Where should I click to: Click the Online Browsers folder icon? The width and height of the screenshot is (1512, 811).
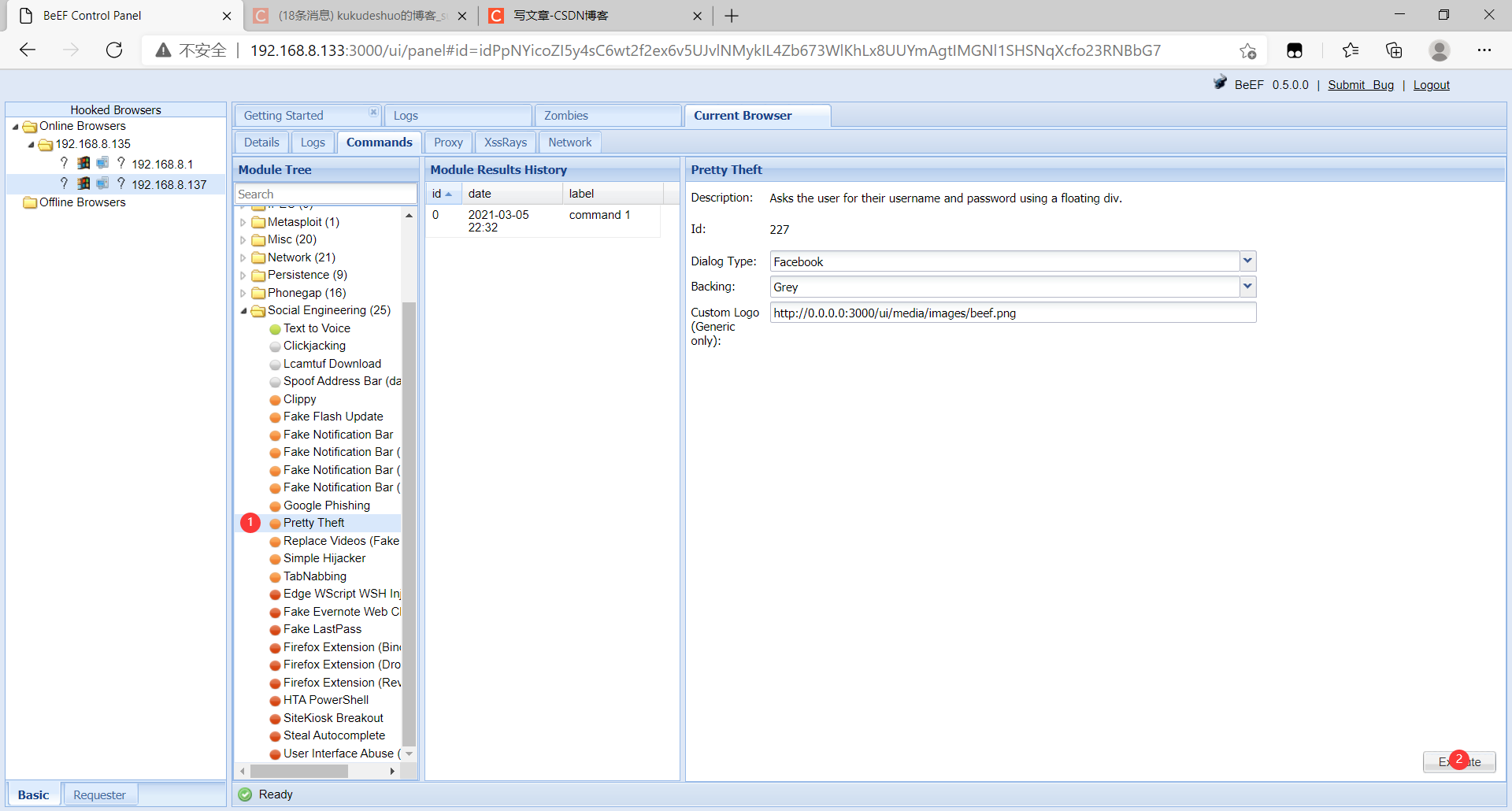pyautogui.click(x=30, y=127)
